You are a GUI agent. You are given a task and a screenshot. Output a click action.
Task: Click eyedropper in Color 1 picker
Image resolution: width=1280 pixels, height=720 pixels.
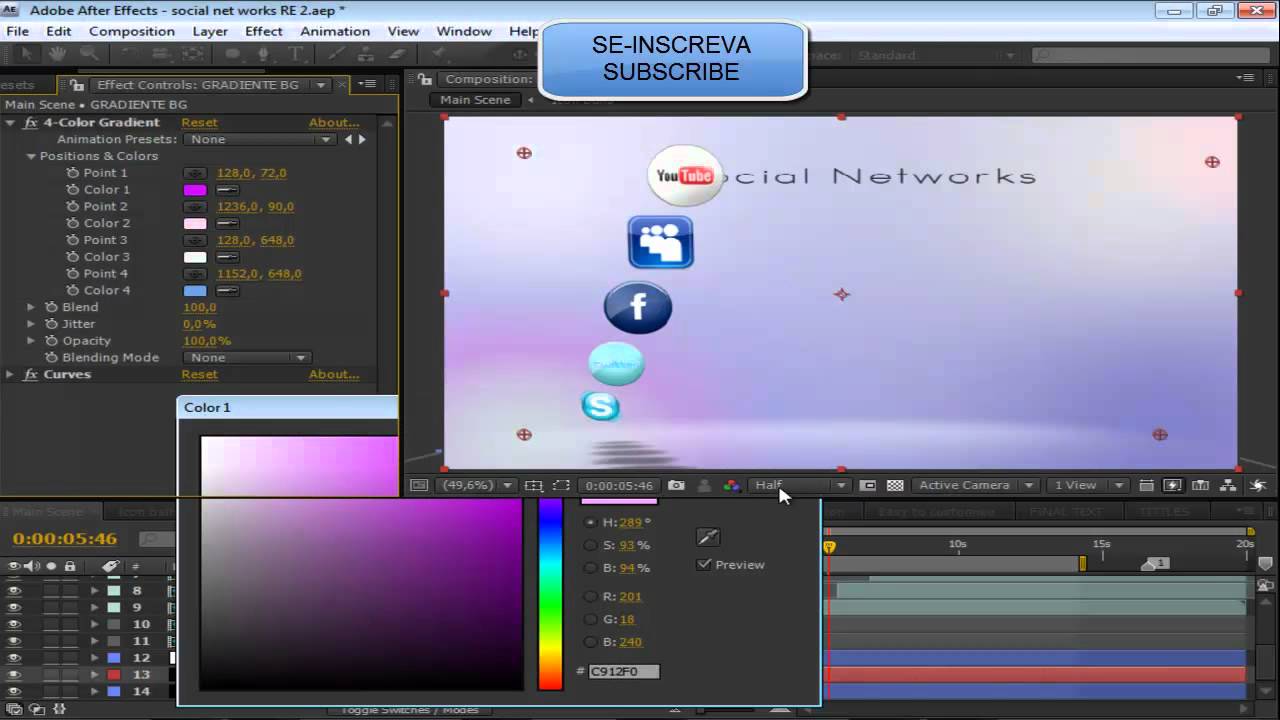click(708, 537)
